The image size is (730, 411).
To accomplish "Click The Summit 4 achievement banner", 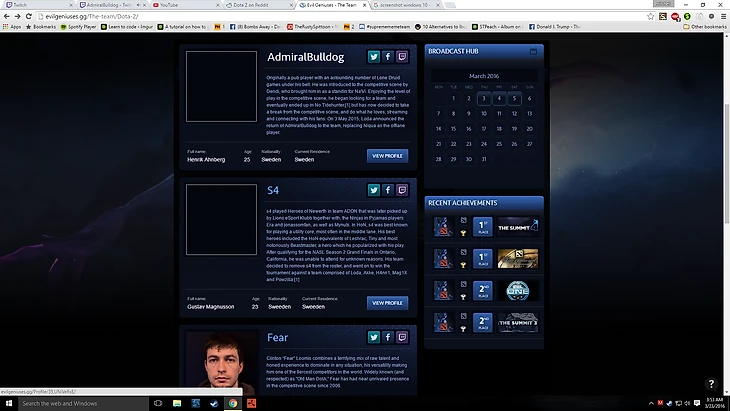I will click(x=518, y=226).
